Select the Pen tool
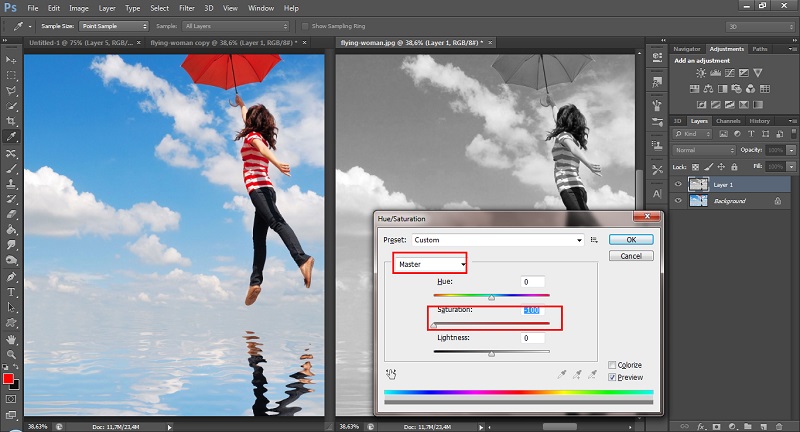The height and width of the screenshot is (432, 800). tap(11, 277)
